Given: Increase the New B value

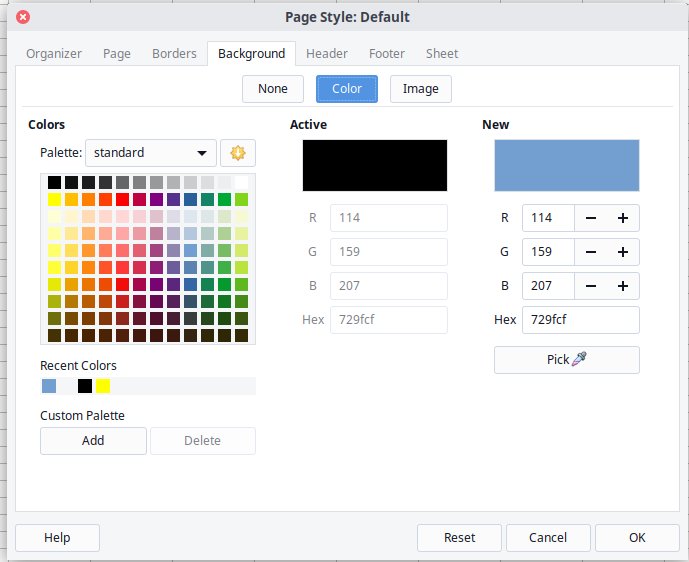Looking at the screenshot, I should [x=623, y=286].
